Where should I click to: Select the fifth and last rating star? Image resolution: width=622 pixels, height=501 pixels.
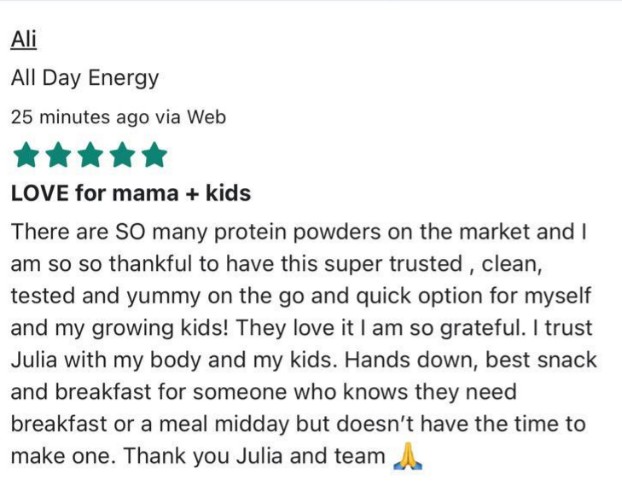click(154, 155)
